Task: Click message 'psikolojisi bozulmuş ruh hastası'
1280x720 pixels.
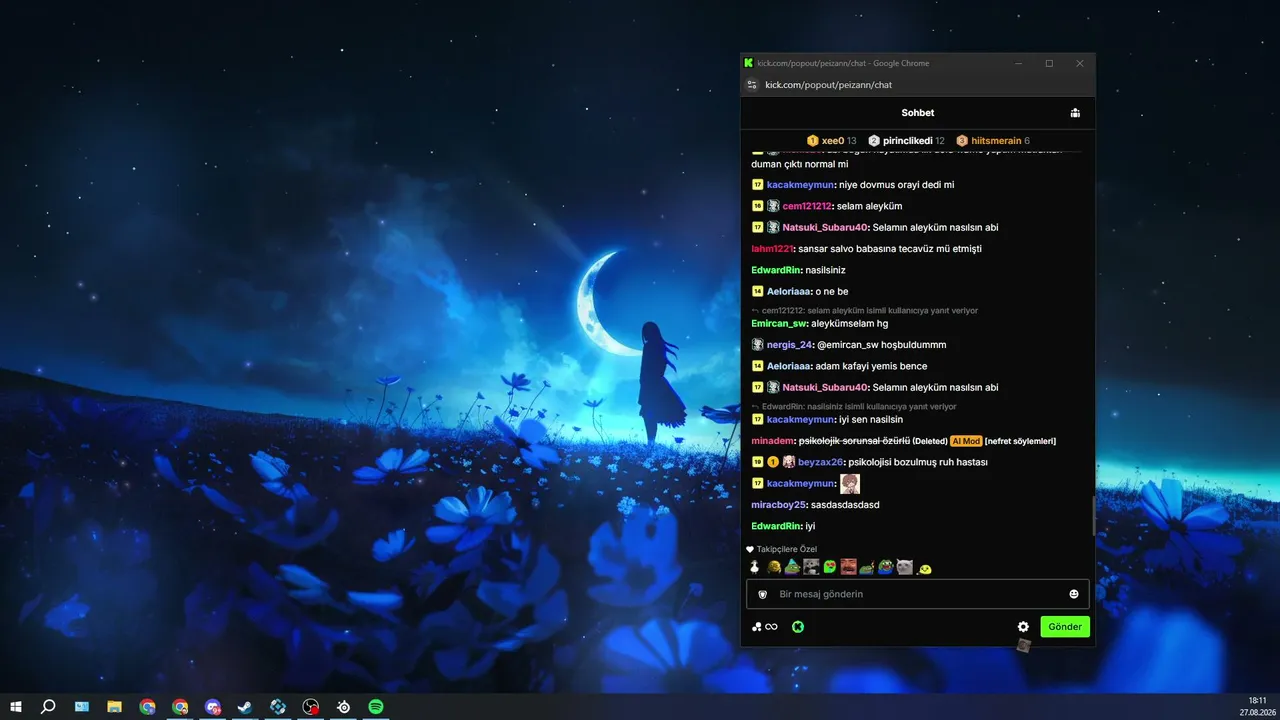Action: click(x=918, y=462)
